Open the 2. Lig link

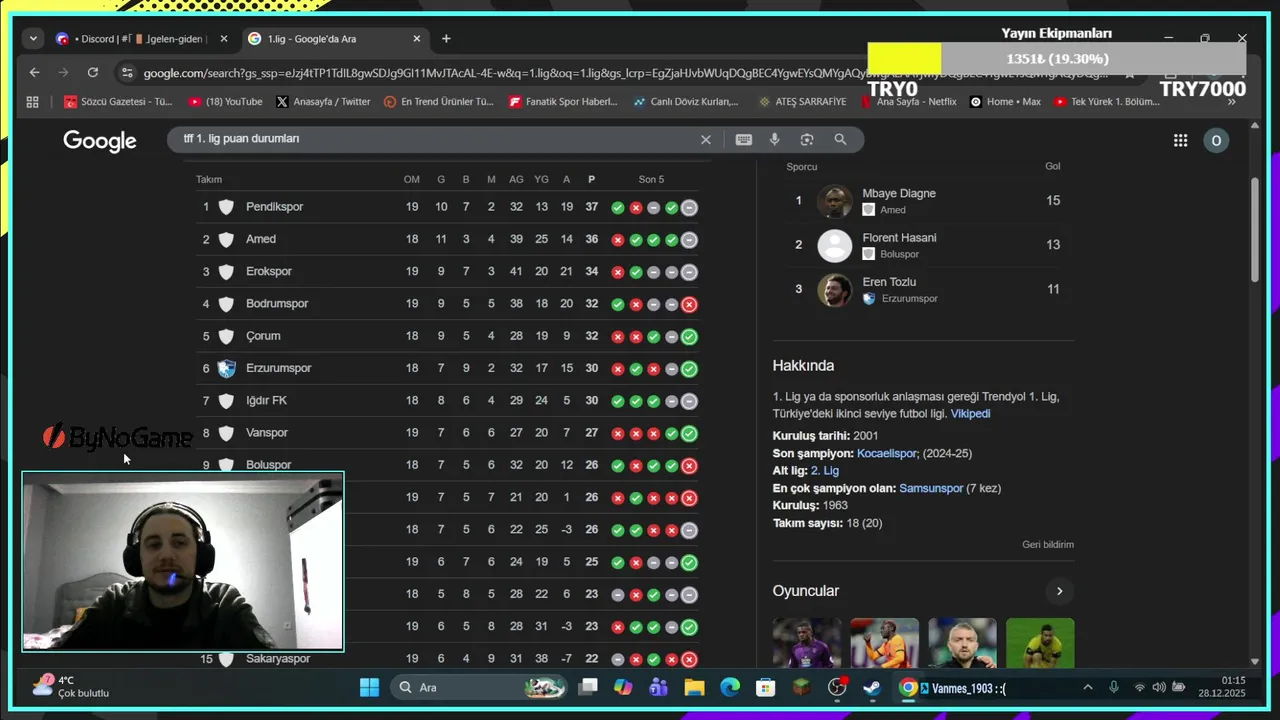point(824,471)
